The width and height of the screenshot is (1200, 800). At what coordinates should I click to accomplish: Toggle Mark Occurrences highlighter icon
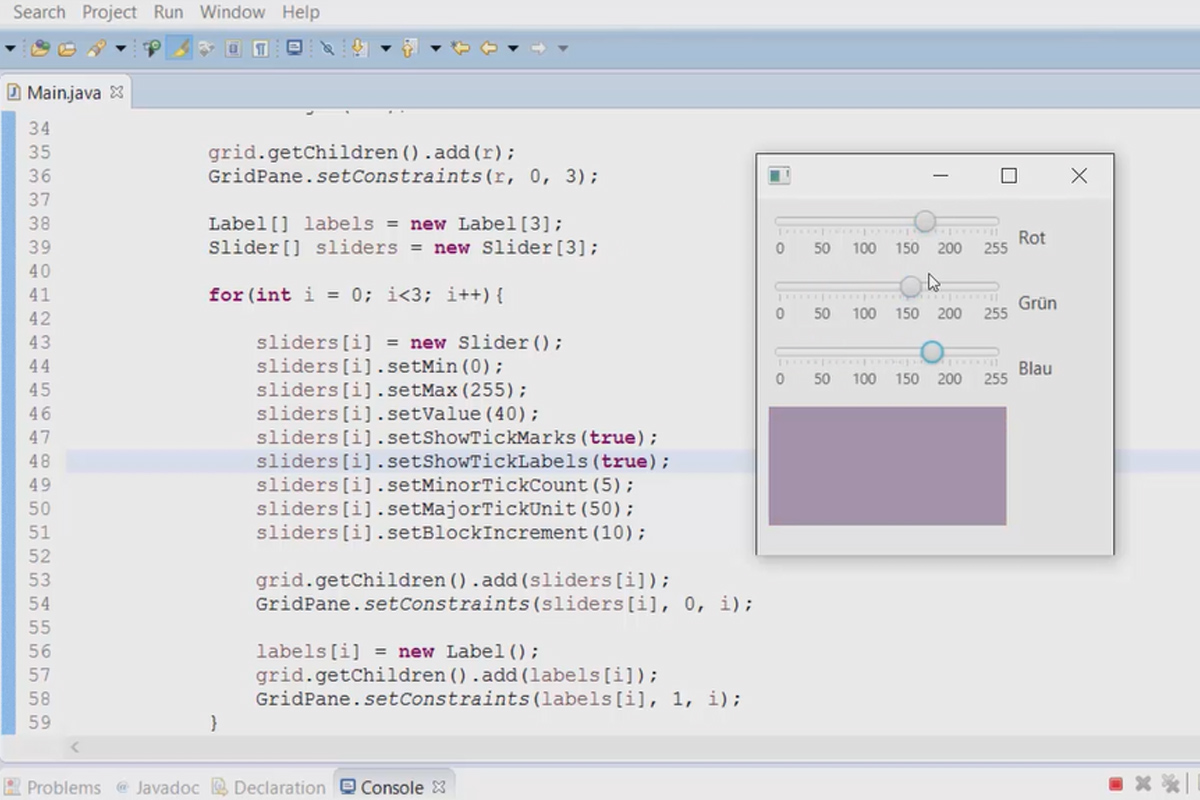coord(180,48)
